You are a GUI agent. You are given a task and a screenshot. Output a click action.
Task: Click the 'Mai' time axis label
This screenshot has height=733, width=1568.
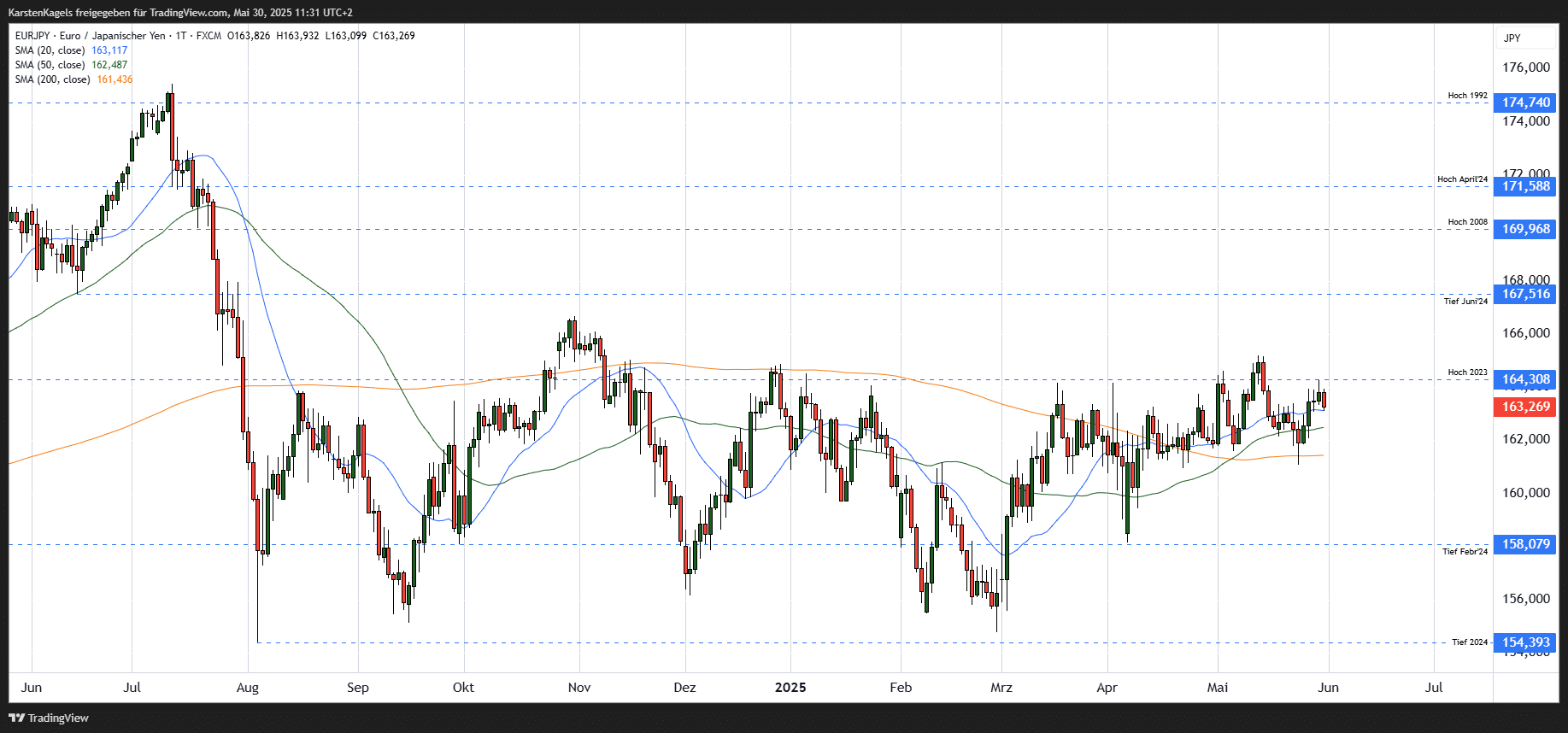[1218, 688]
